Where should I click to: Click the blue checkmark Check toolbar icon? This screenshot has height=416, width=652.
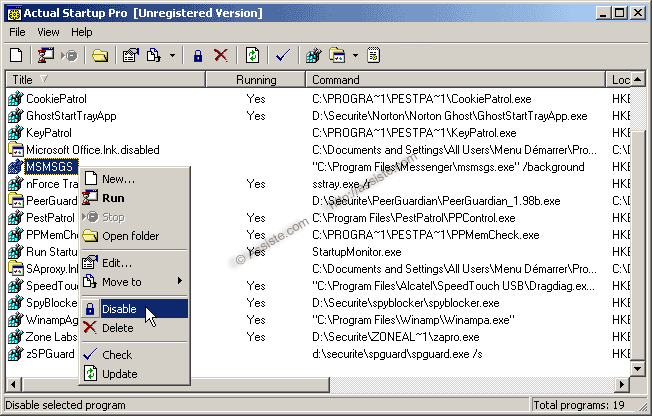[x=283, y=55]
